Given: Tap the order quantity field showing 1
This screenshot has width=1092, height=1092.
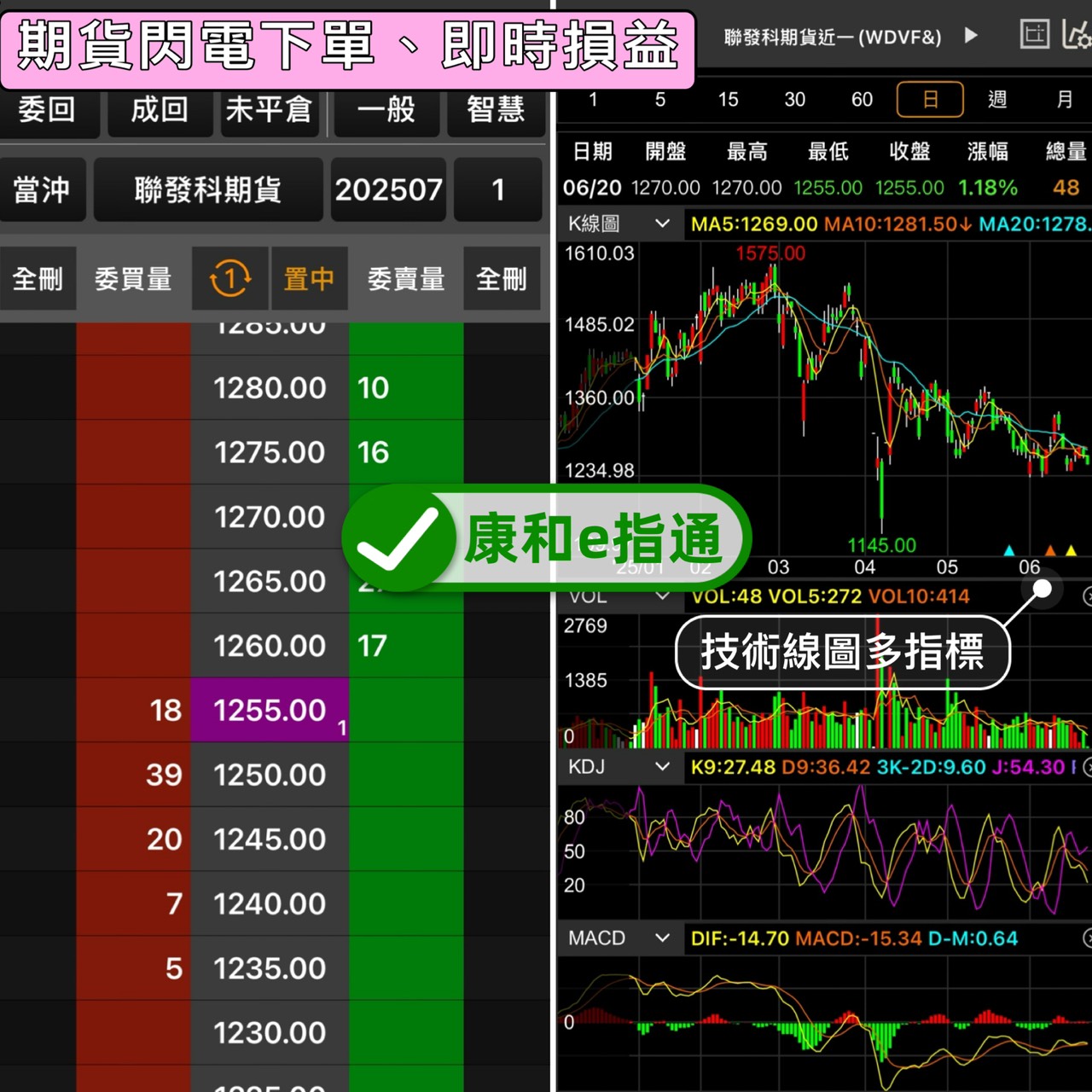Looking at the screenshot, I should tap(498, 189).
